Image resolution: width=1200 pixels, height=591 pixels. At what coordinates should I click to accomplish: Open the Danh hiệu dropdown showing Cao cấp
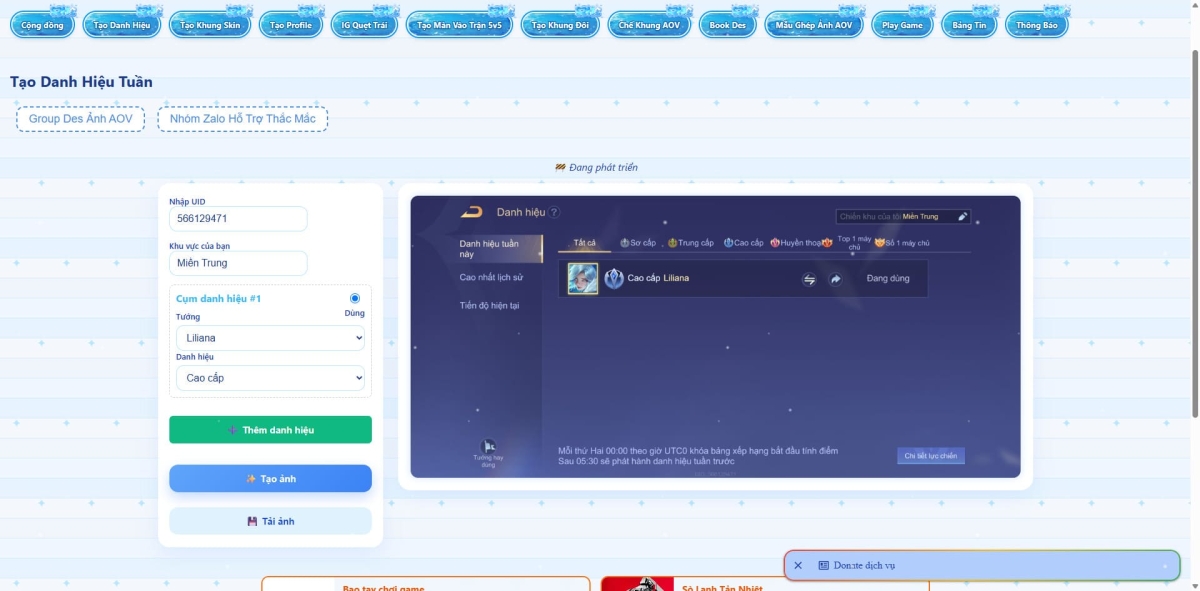[x=270, y=378]
